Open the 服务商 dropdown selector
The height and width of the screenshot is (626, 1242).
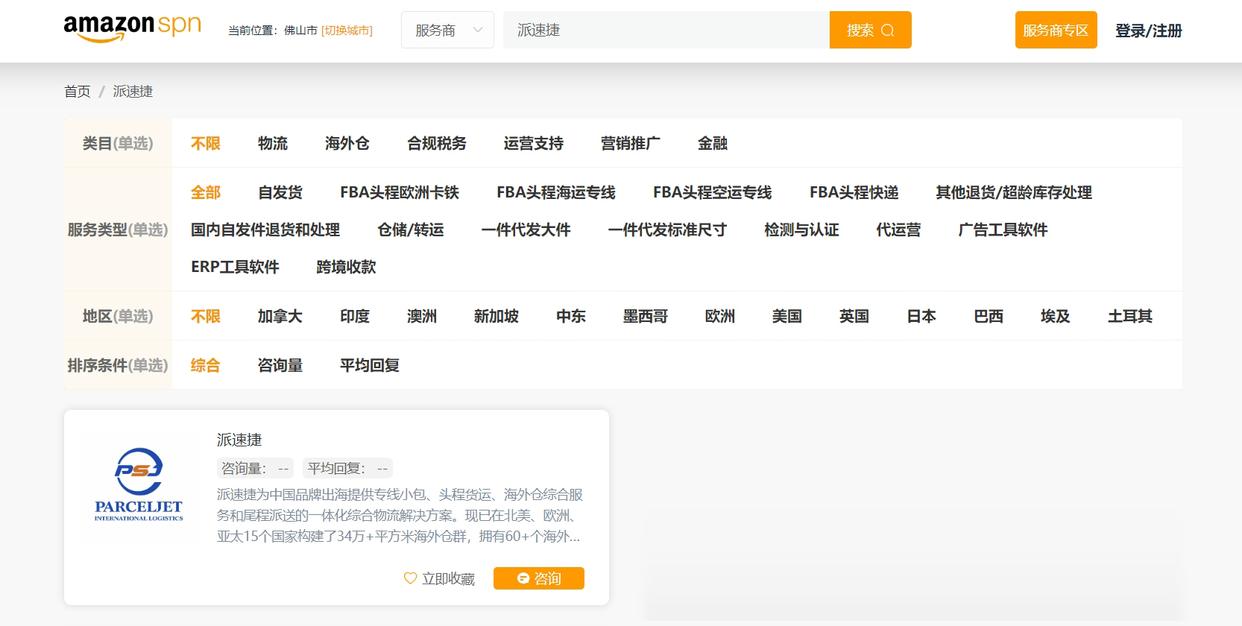447,30
